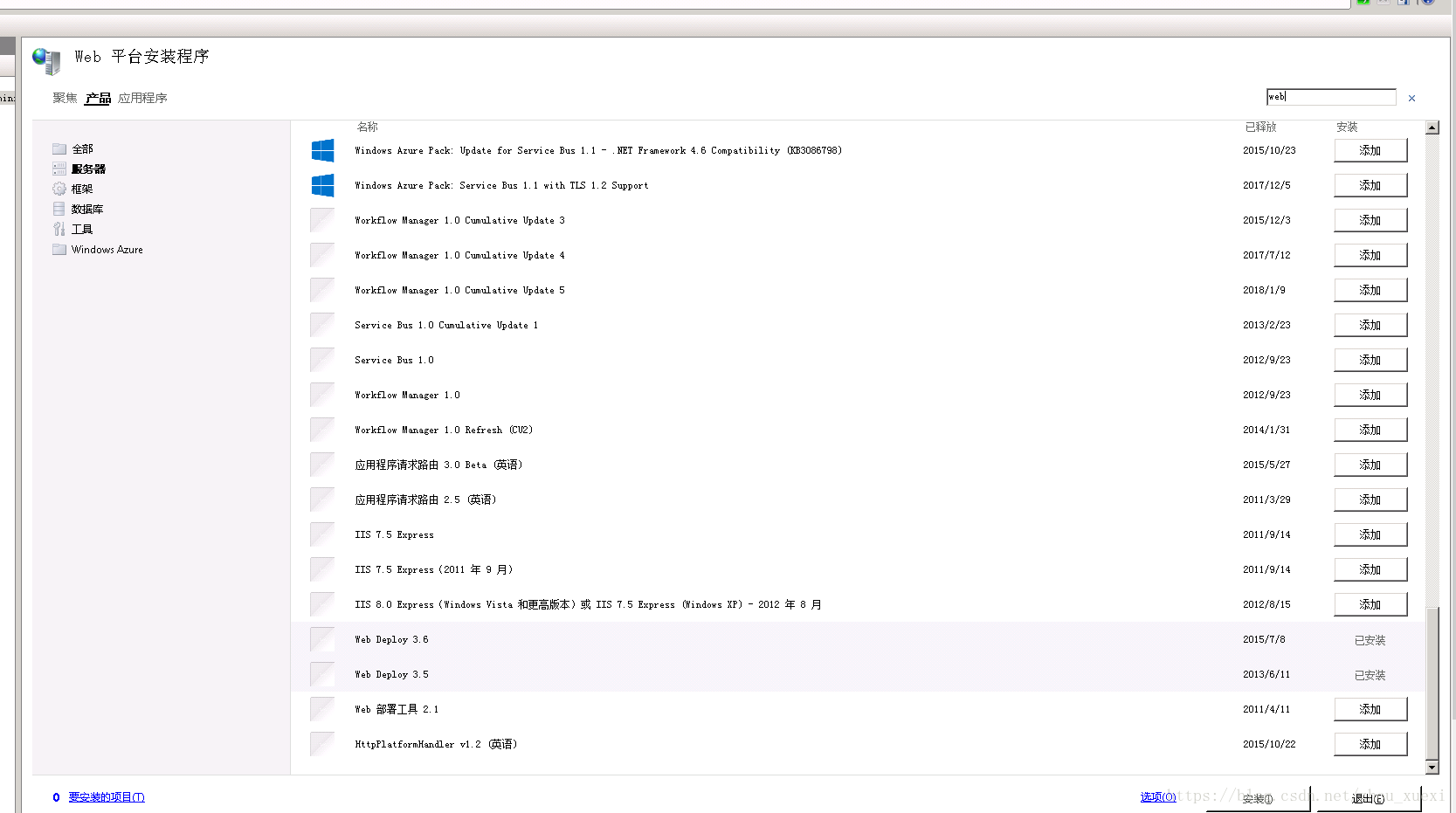Click the icon beside Workflow Manager 1.0 Cumulative Update 3

pos(322,220)
